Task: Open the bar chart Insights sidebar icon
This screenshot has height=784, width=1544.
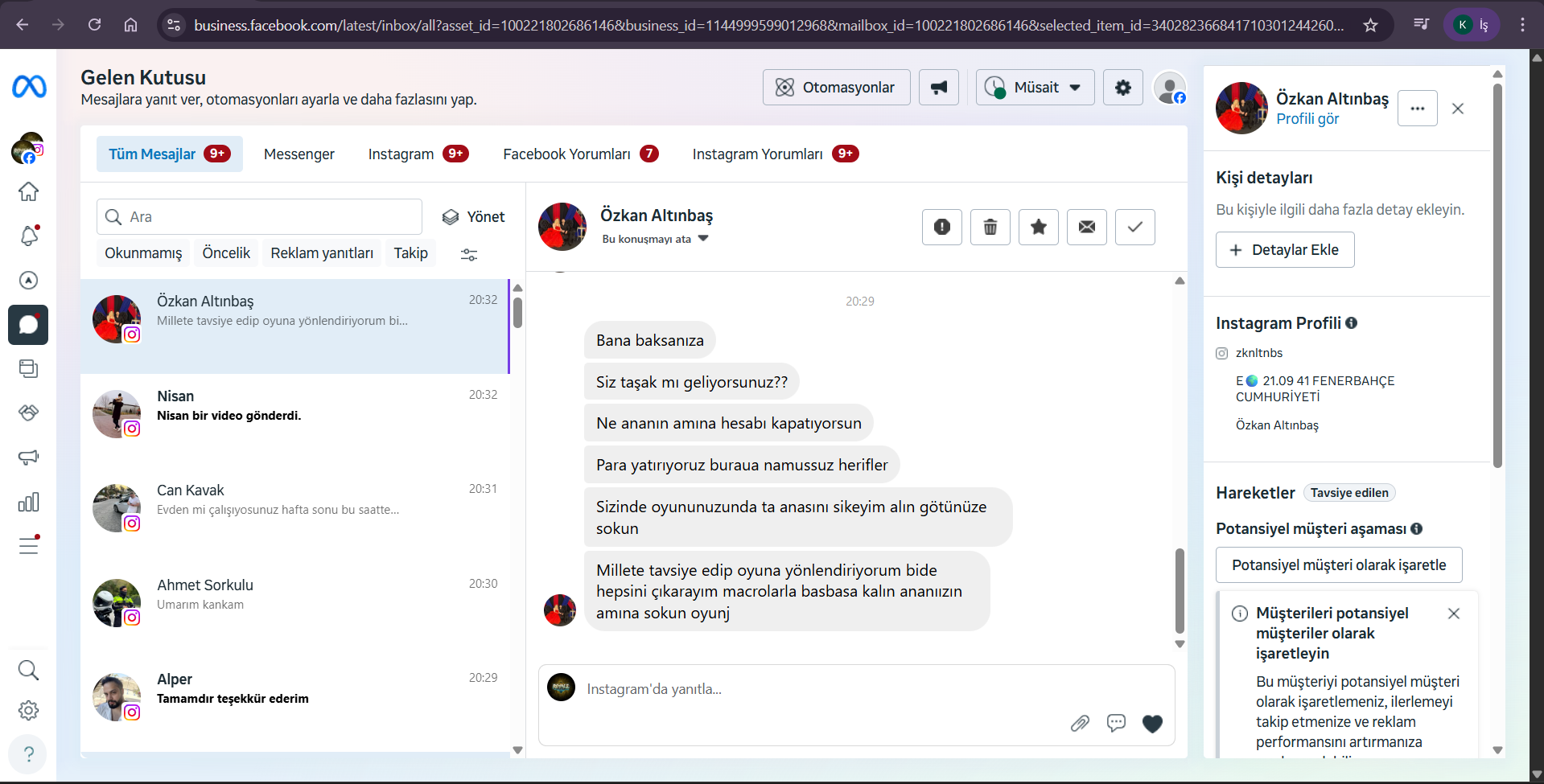Action: pyautogui.click(x=28, y=502)
